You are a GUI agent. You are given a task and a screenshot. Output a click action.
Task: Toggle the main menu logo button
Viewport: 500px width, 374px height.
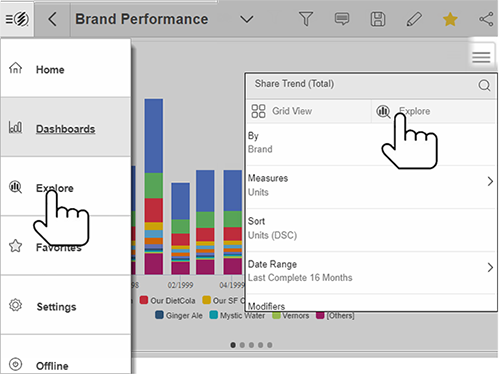[17, 19]
